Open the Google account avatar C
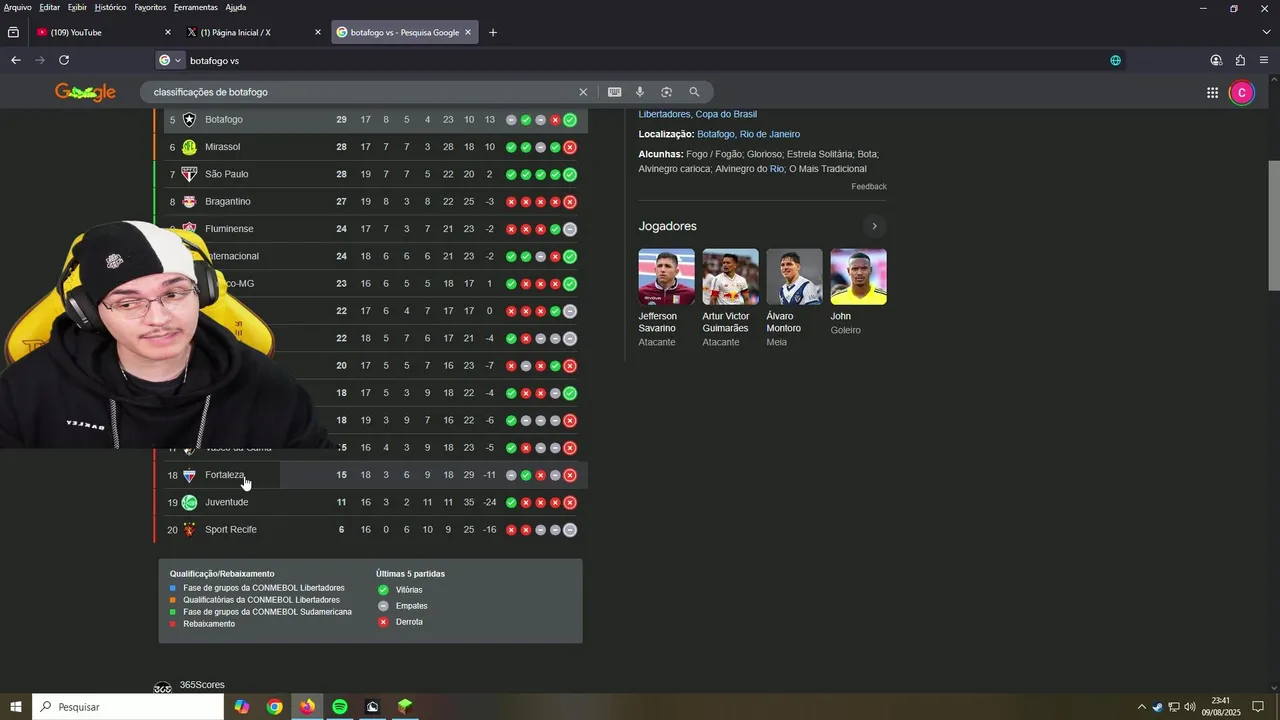The height and width of the screenshot is (720, 1280). click(1241, 93)
